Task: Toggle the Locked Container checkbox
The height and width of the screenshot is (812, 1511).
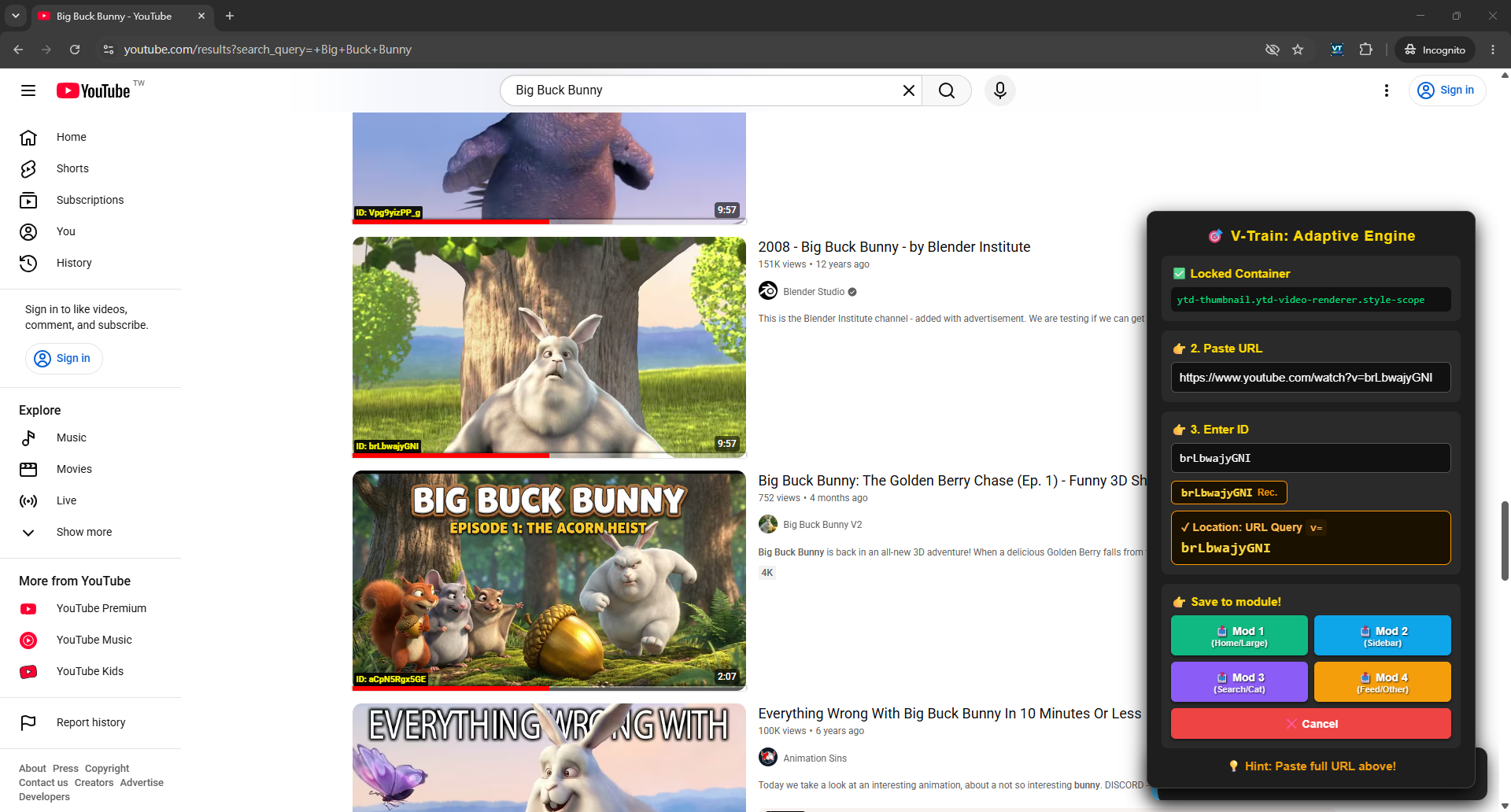Action: pos(1179,274)
